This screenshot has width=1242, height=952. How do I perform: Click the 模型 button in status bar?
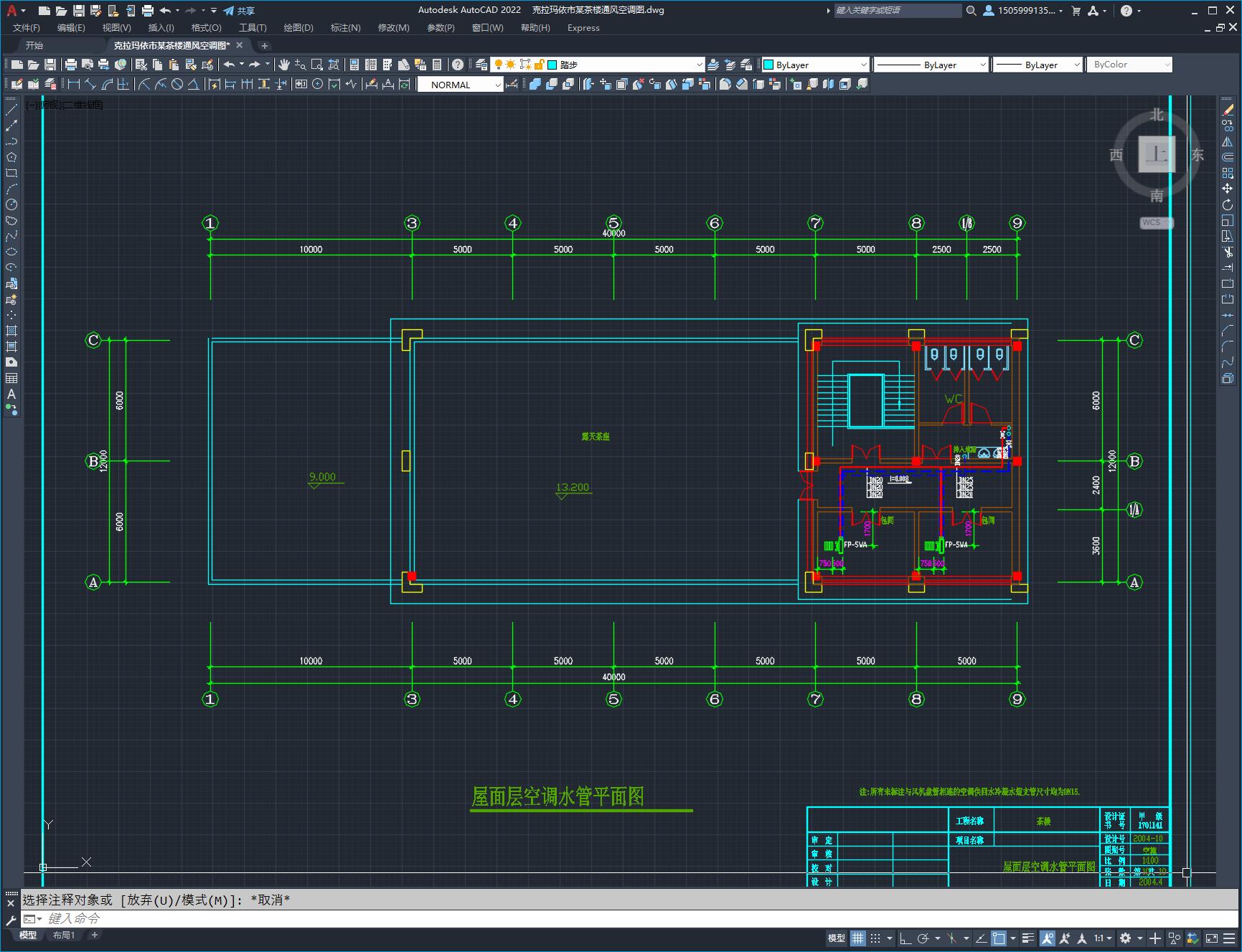836,938
